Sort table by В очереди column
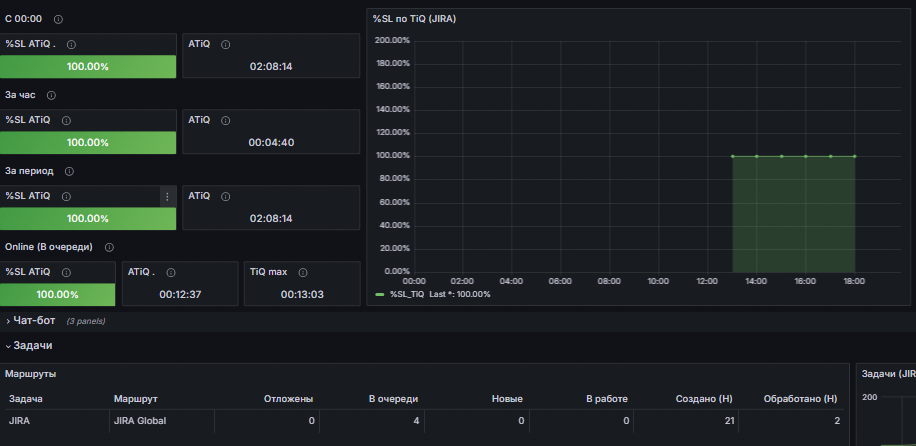This screenshot has width=916, height=446. point(393,399)
